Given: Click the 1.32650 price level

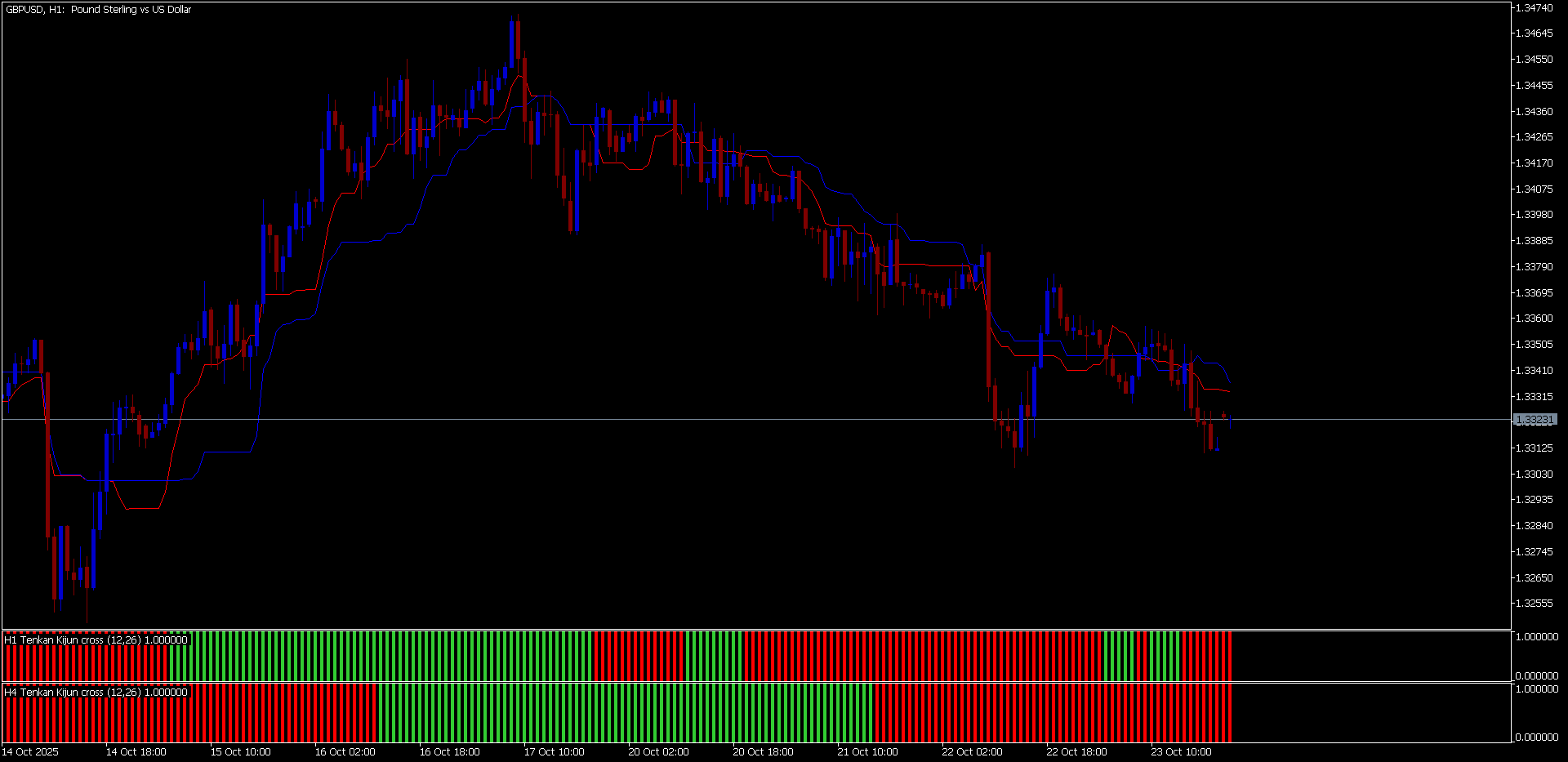Looking at the screenshot, I should pos(1534,578).
